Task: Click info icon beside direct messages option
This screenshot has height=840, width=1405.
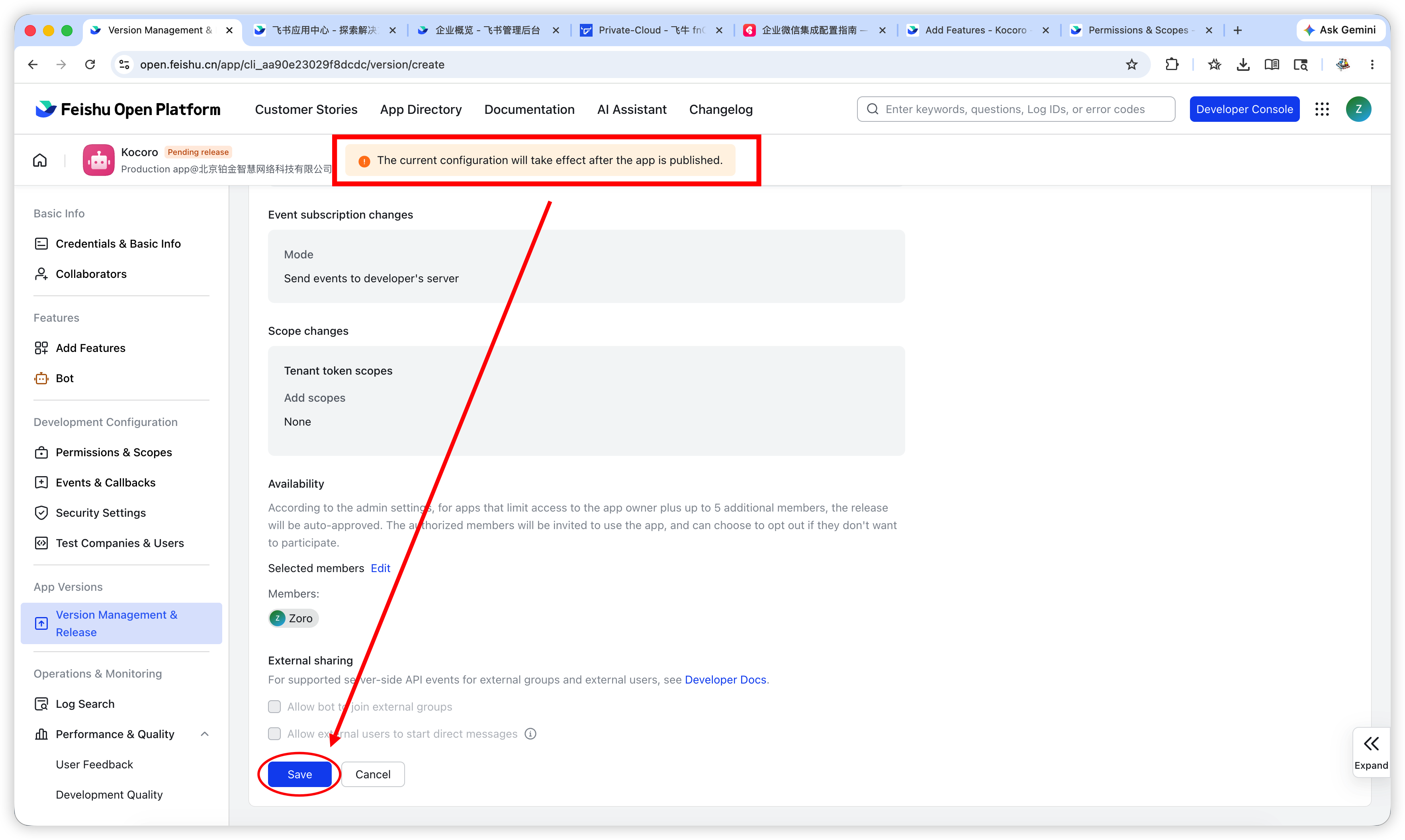Action: (530, 734)
